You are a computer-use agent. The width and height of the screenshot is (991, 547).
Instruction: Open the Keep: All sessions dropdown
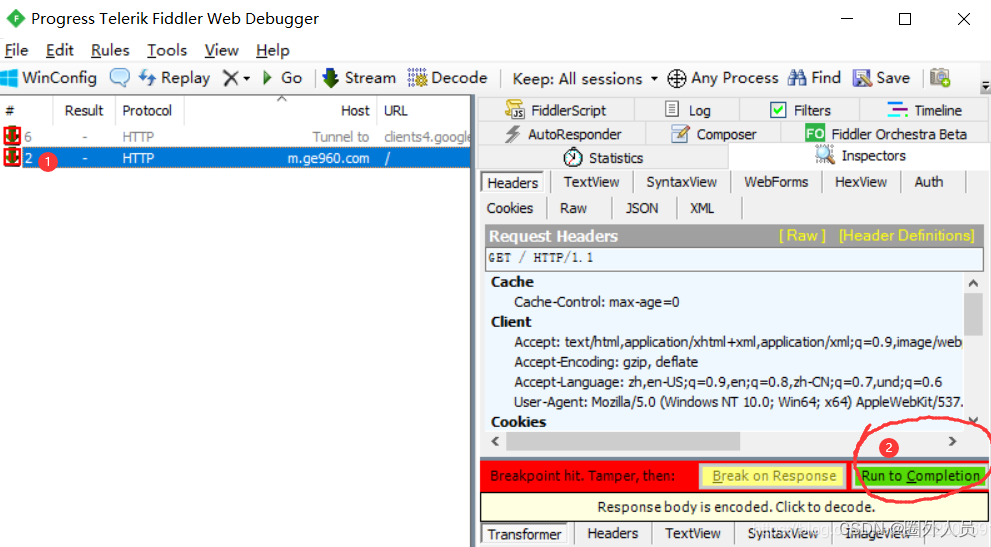point(585,78)
